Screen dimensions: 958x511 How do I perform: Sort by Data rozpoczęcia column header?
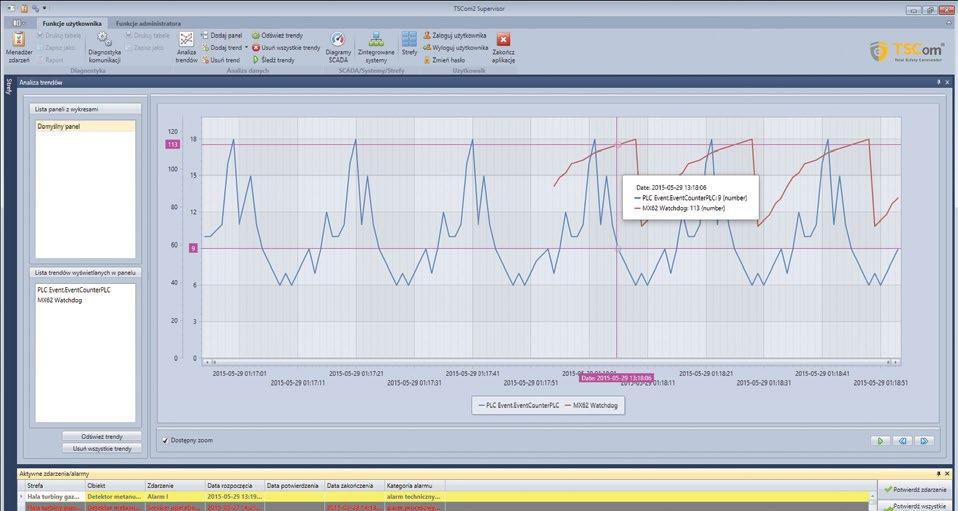coord(234,485)
